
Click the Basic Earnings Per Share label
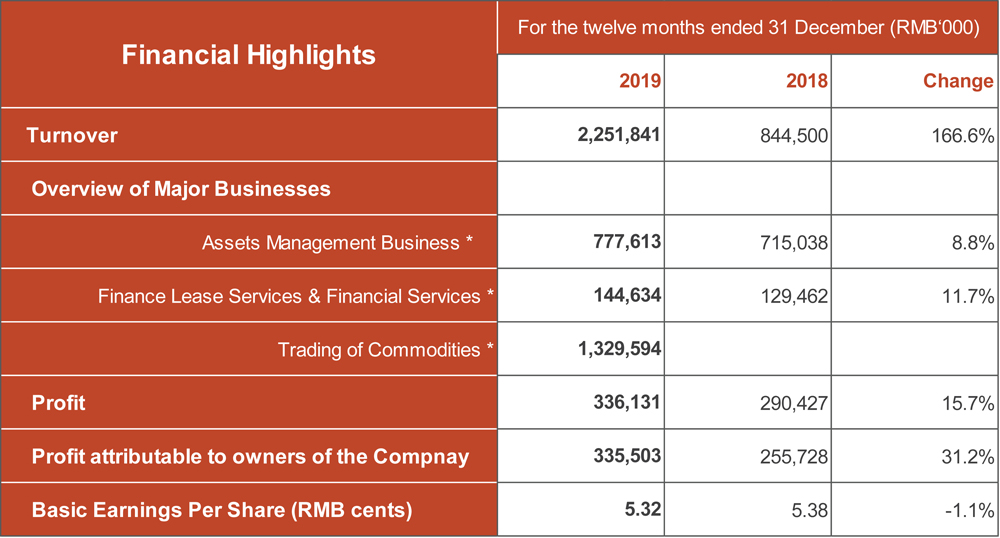click(x=222, y=510)
